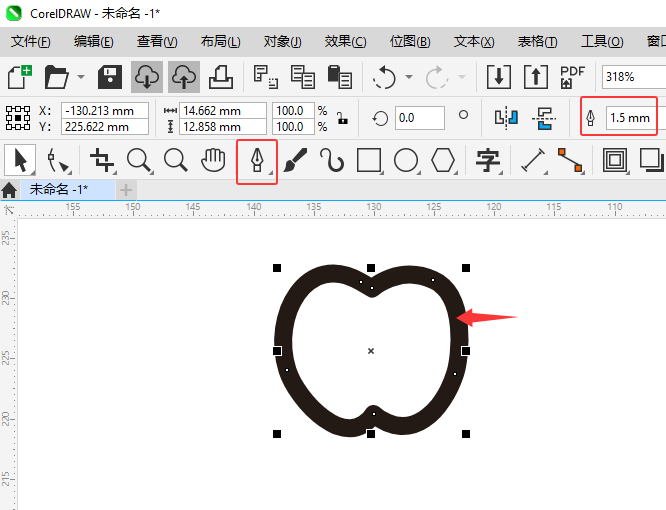
Task: Select the second magnifier tool
Action: pos(176,160)
